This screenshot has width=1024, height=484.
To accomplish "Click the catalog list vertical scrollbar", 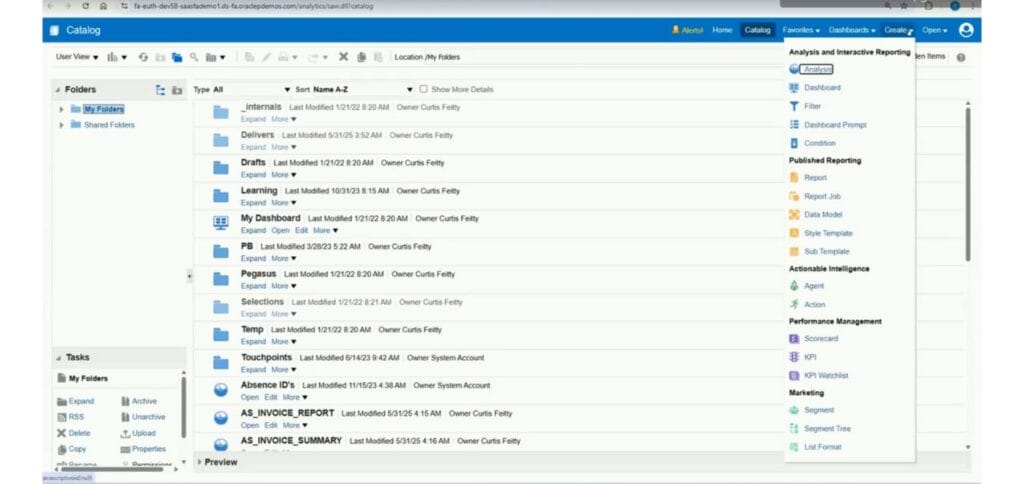I will (x=967, y=183).
